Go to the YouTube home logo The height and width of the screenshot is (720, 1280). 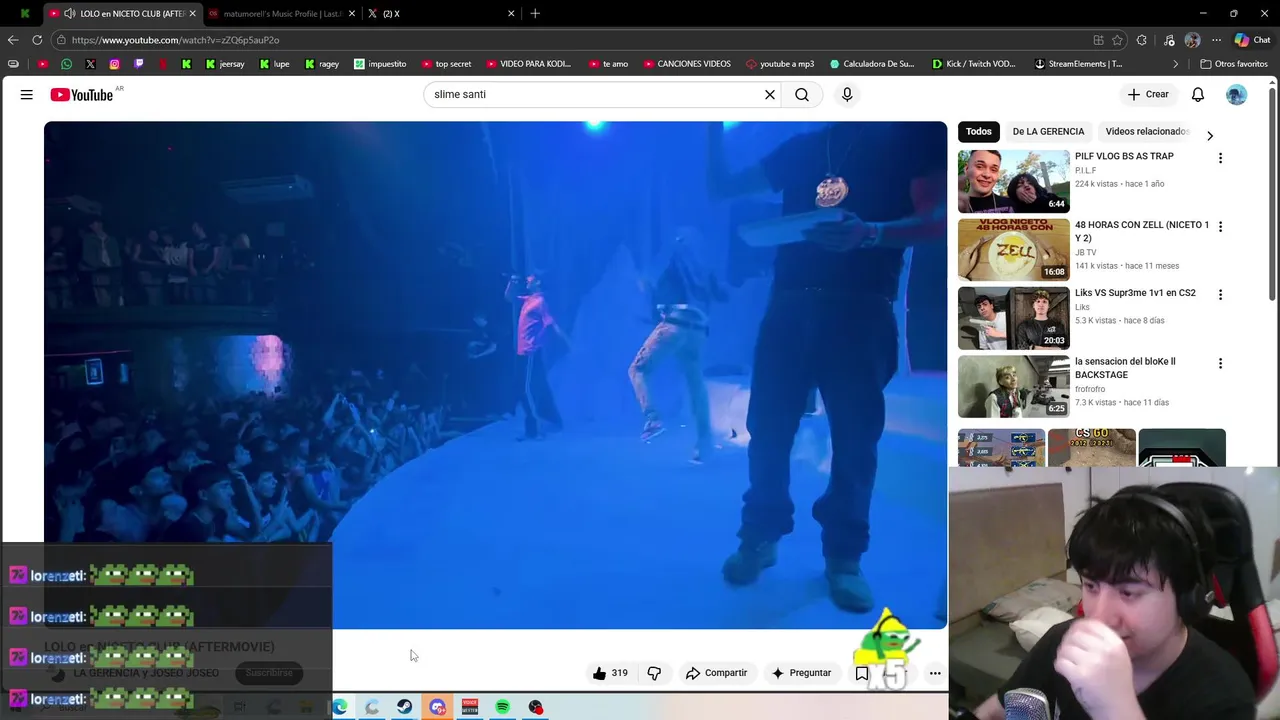click(82, 95)
